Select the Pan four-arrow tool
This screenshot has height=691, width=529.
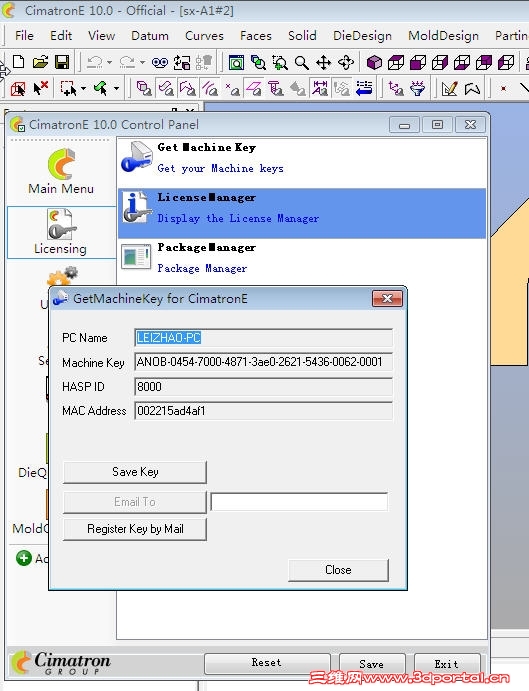tap(324, 63)
